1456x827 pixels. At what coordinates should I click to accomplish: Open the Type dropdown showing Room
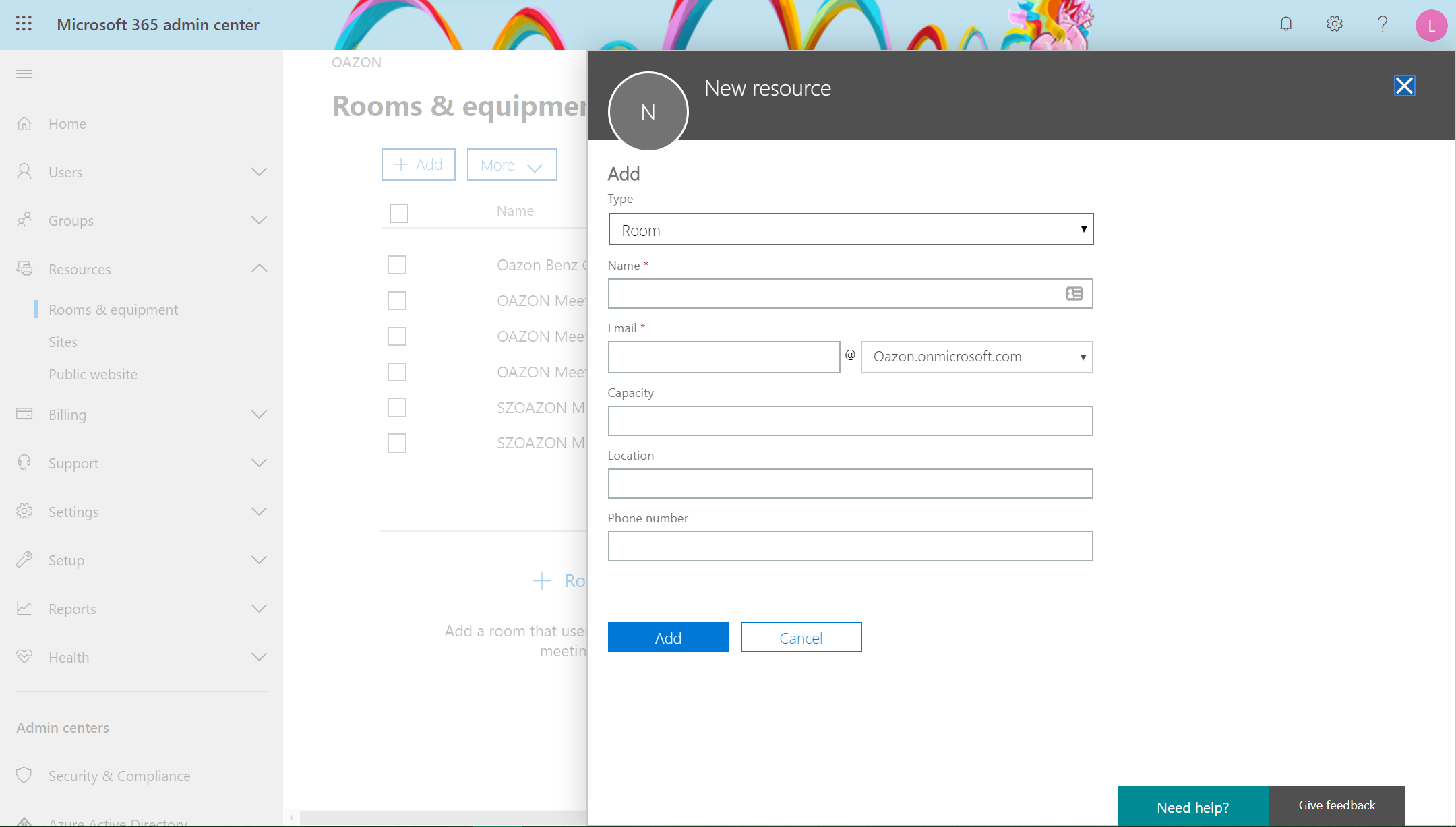click(x=851, y=229)
